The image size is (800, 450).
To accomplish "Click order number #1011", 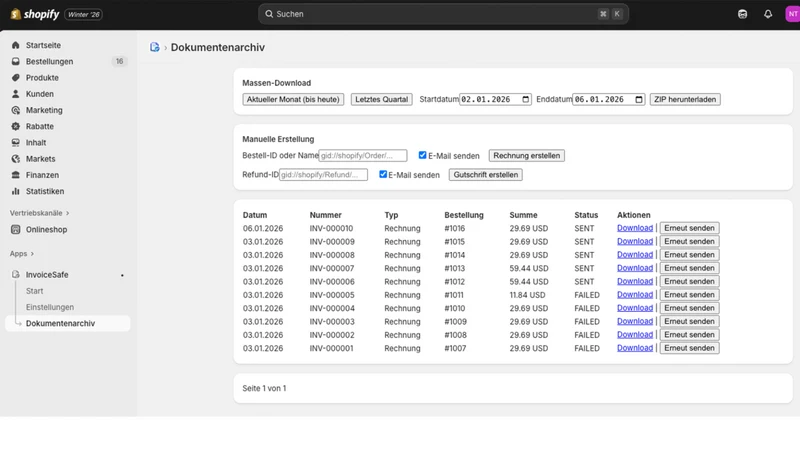I will (454, 295).
